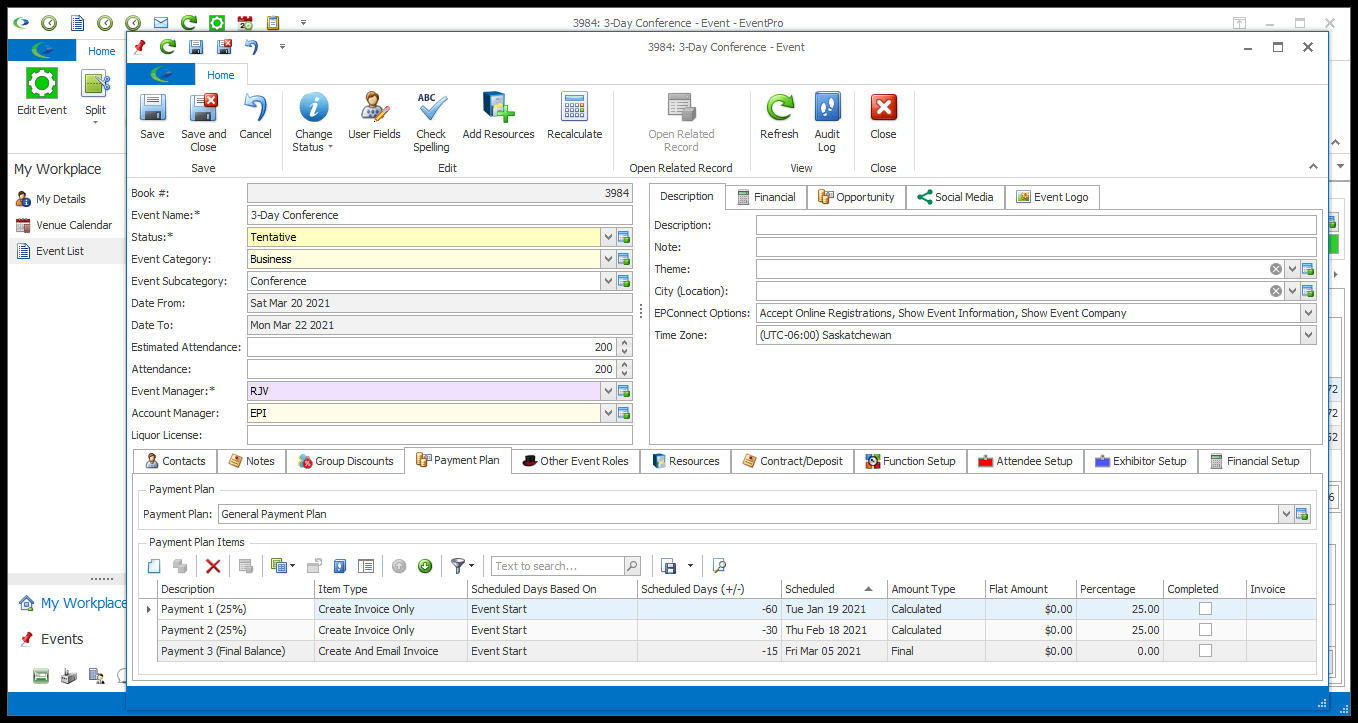Image resolution: width=1358 pixels, height=723 pixels.
Task: Click the envelope icon in the EventPro title bar
Action: pyautogui.click(x=161, y=22)
